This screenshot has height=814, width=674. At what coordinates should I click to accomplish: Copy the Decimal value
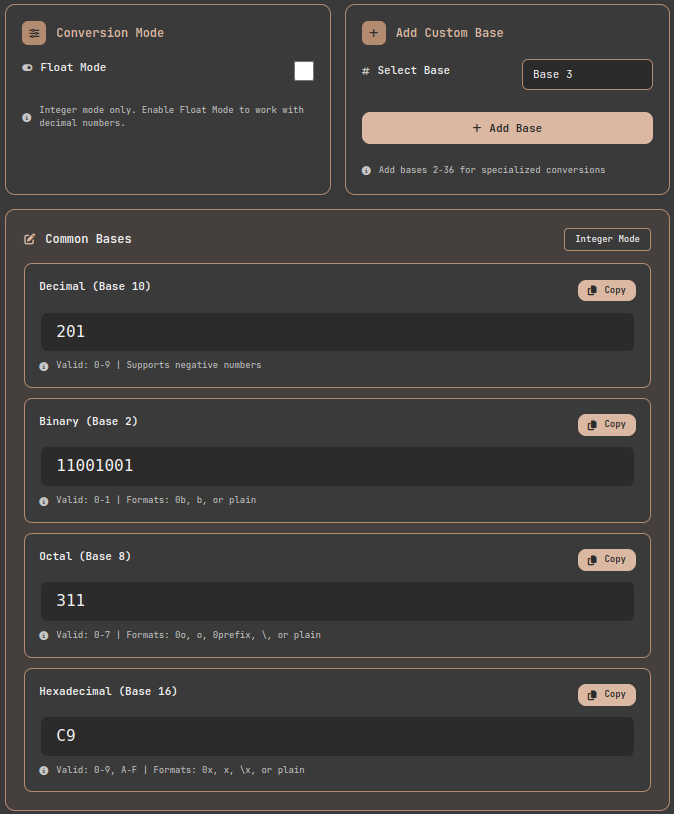coord(606,290)
